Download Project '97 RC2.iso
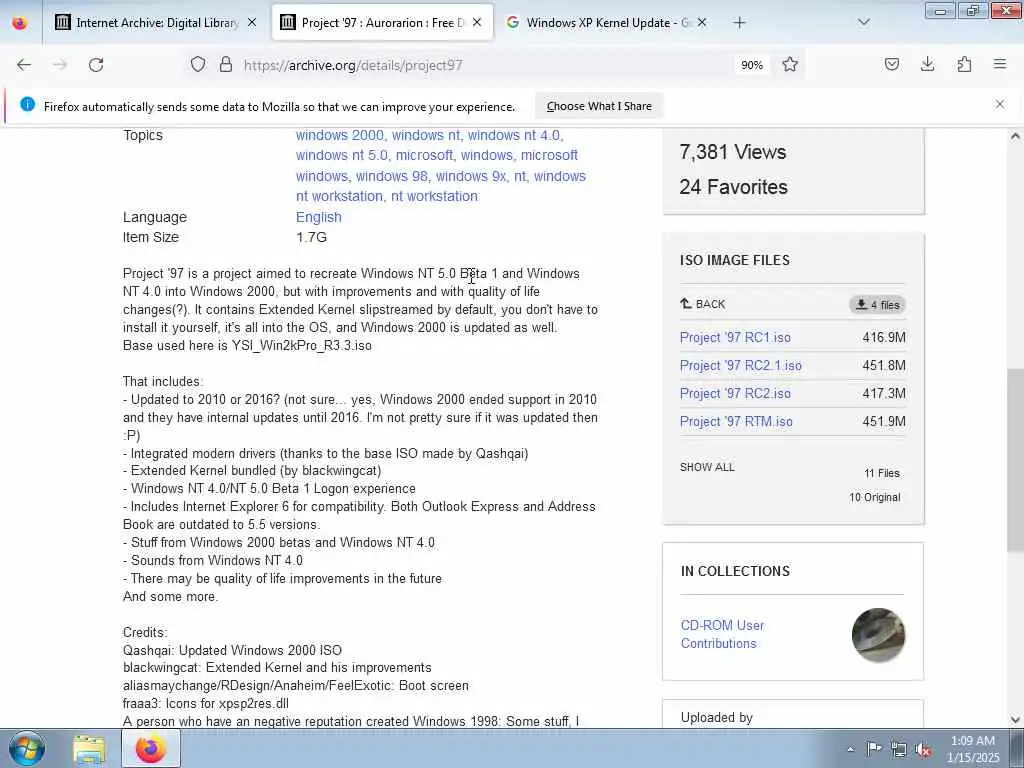 tap(735, 394)
